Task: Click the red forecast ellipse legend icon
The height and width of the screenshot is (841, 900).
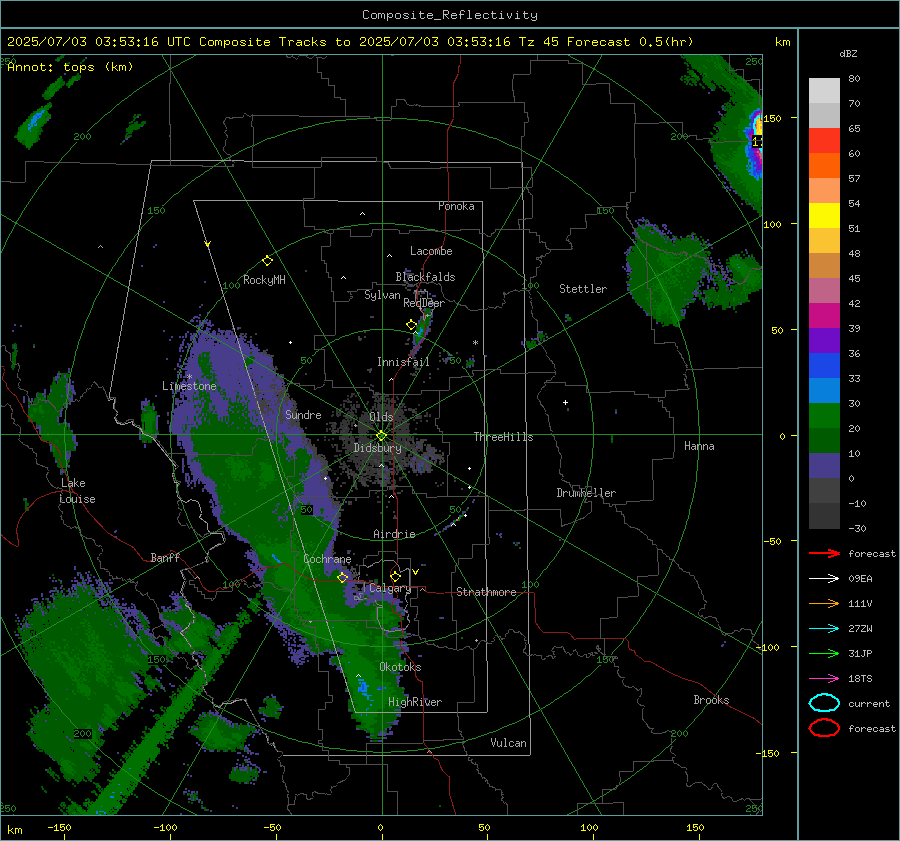Action: [x=824, y=728]
